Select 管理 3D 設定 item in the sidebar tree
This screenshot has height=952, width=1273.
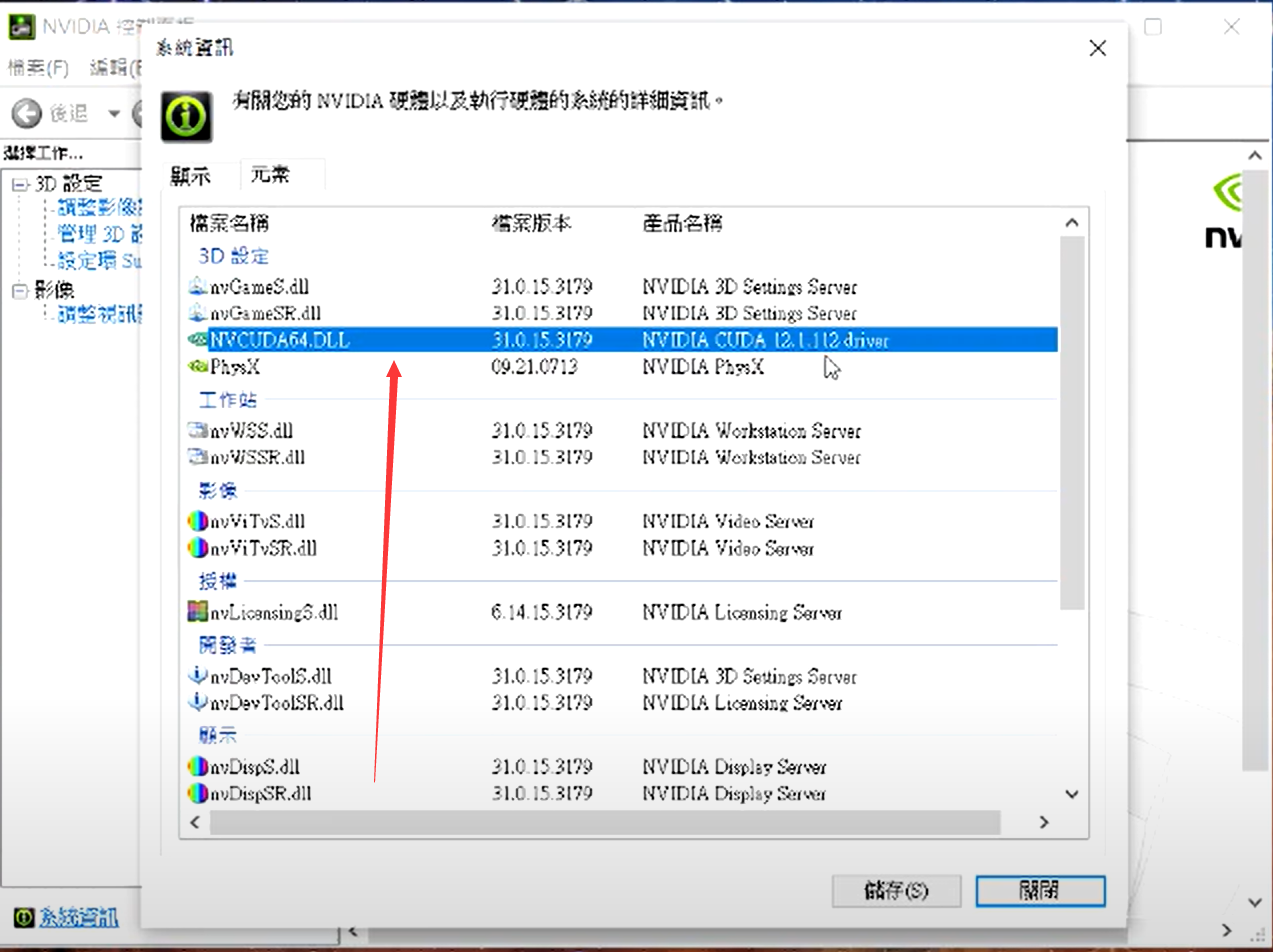[100, 235]
